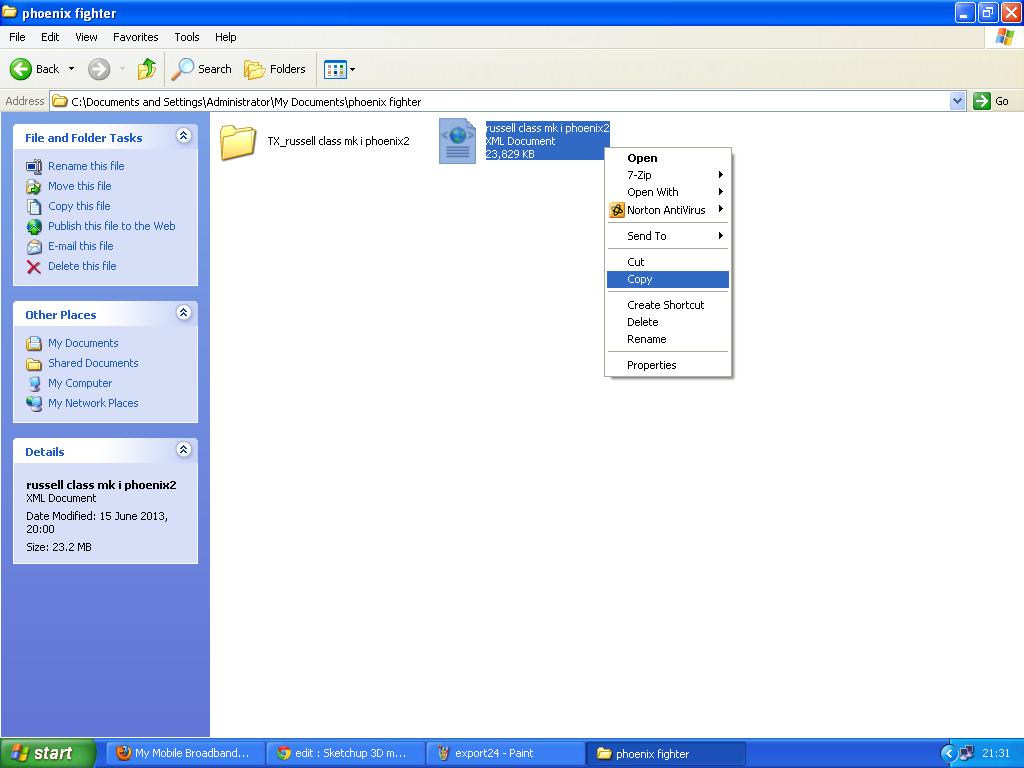Click the My Network Places icon
The width and height of the screenshot is (1024, 768).
click(34, 404)
